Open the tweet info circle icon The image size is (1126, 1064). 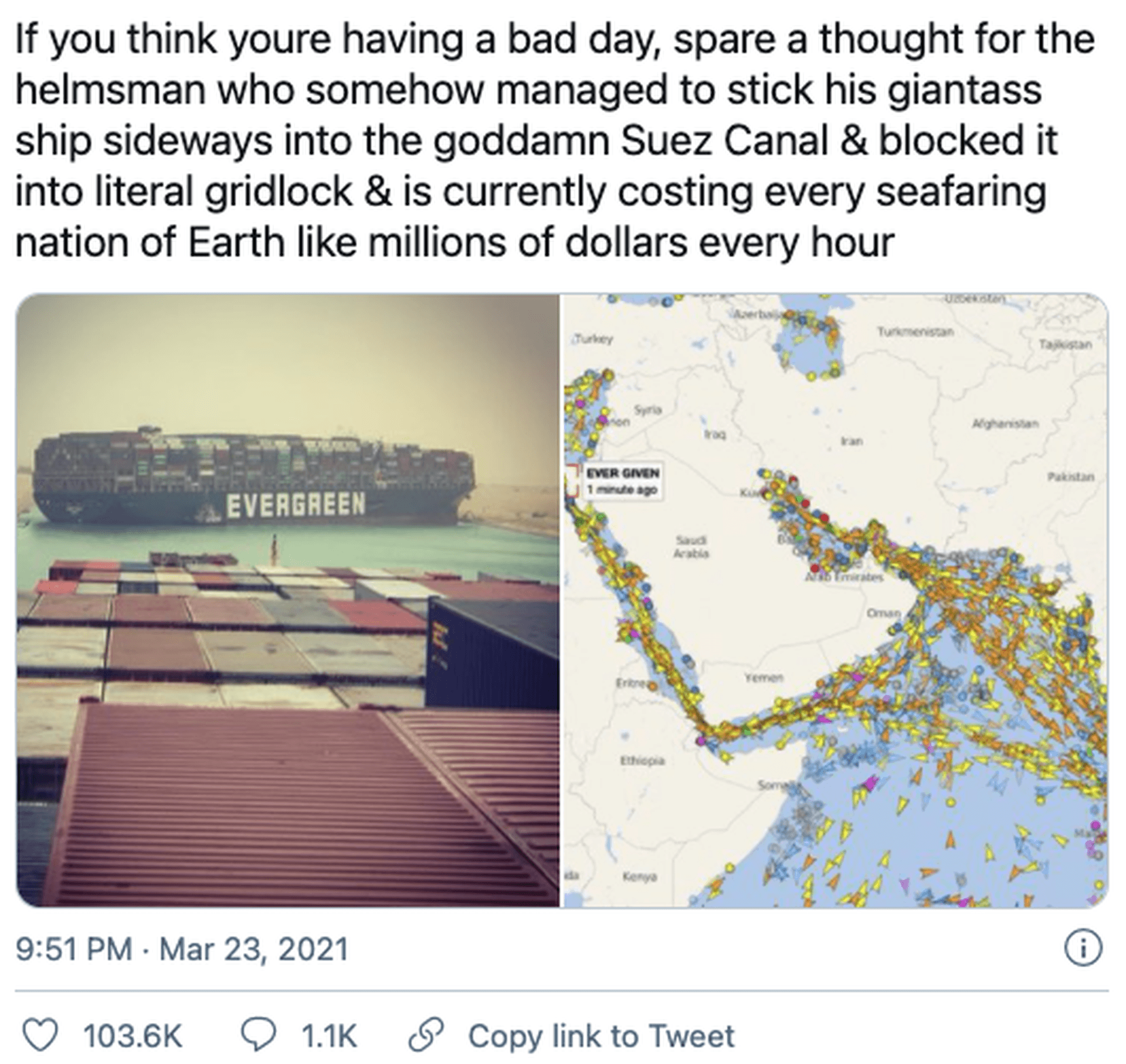pyautogui.click(x=1083, y=949)
